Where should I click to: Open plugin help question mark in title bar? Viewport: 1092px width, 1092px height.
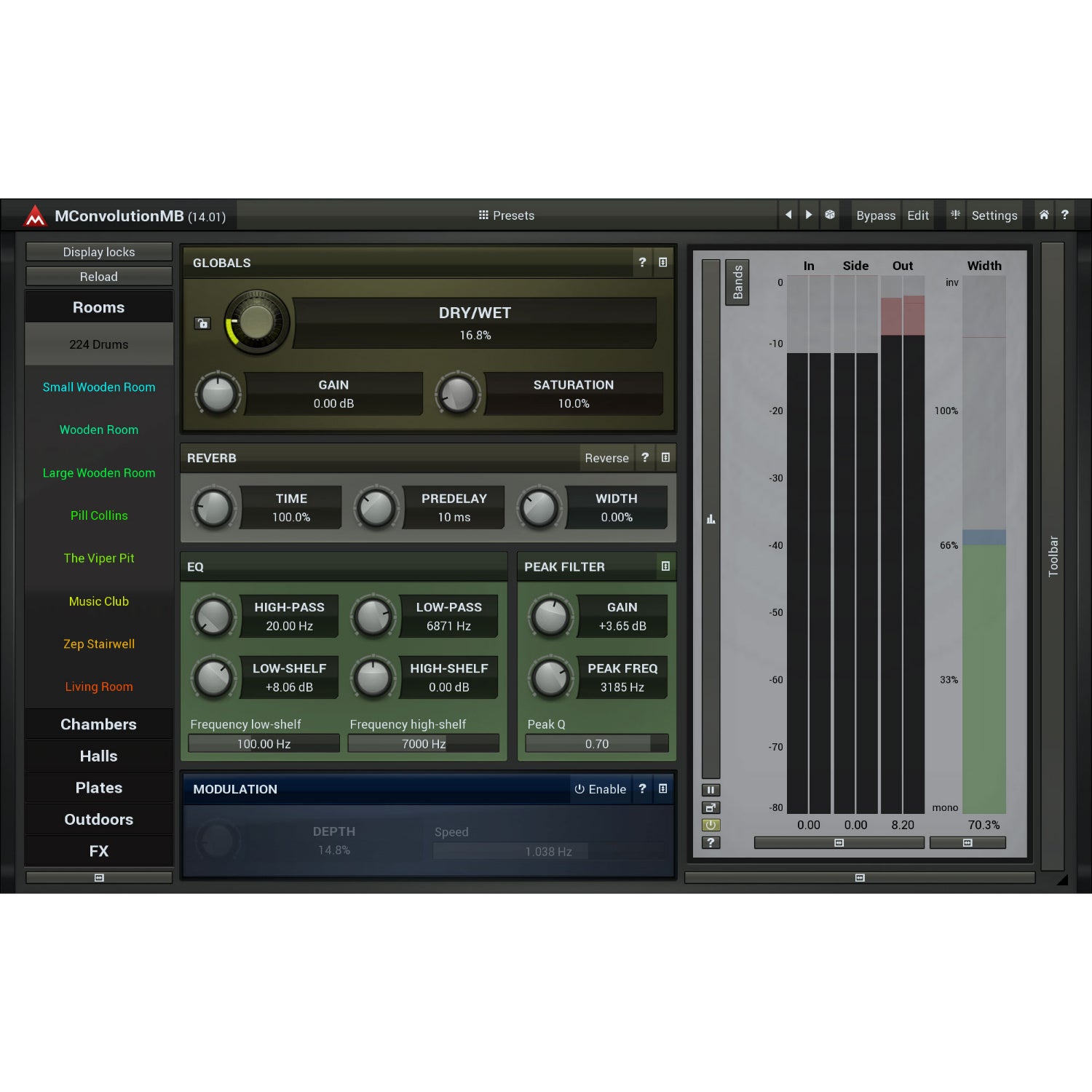[x=1065, y=215]
